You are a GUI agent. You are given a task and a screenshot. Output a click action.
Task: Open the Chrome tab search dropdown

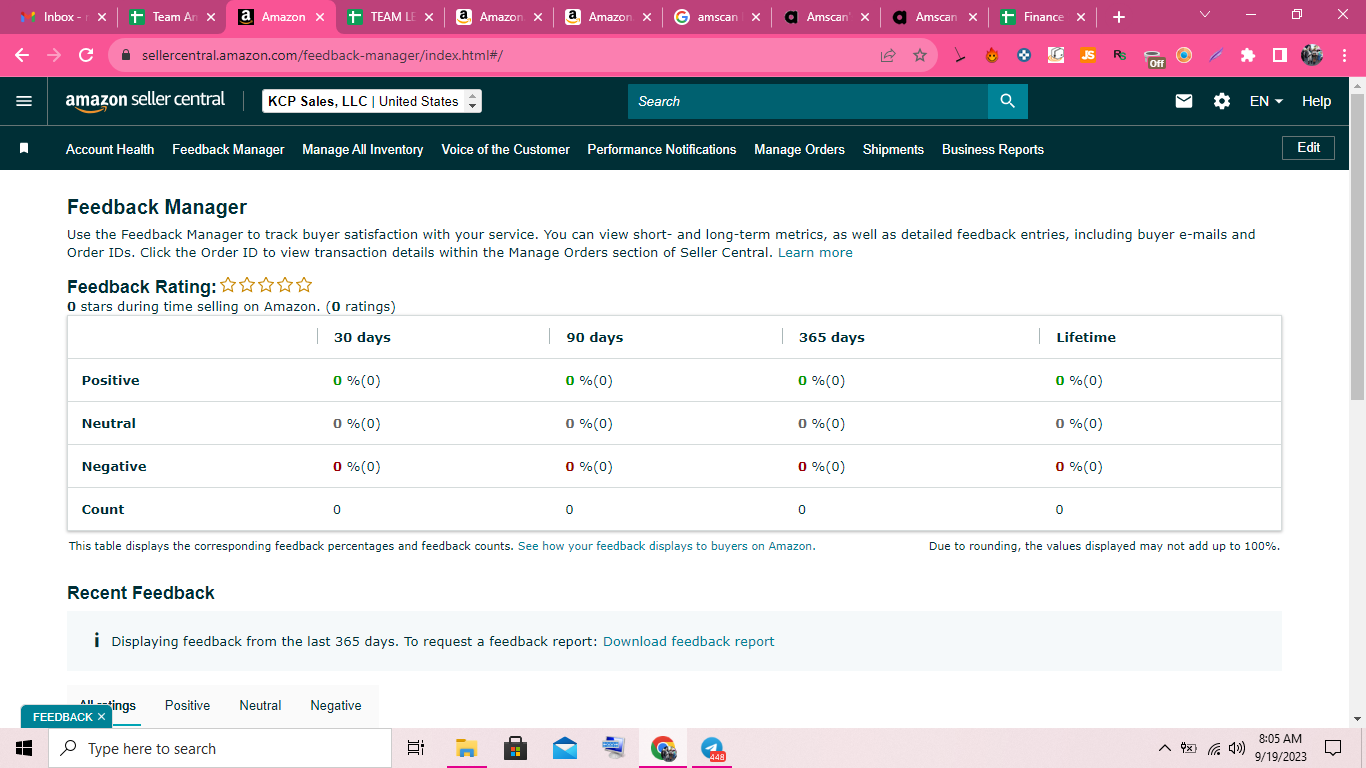[x=1204, y=15]
